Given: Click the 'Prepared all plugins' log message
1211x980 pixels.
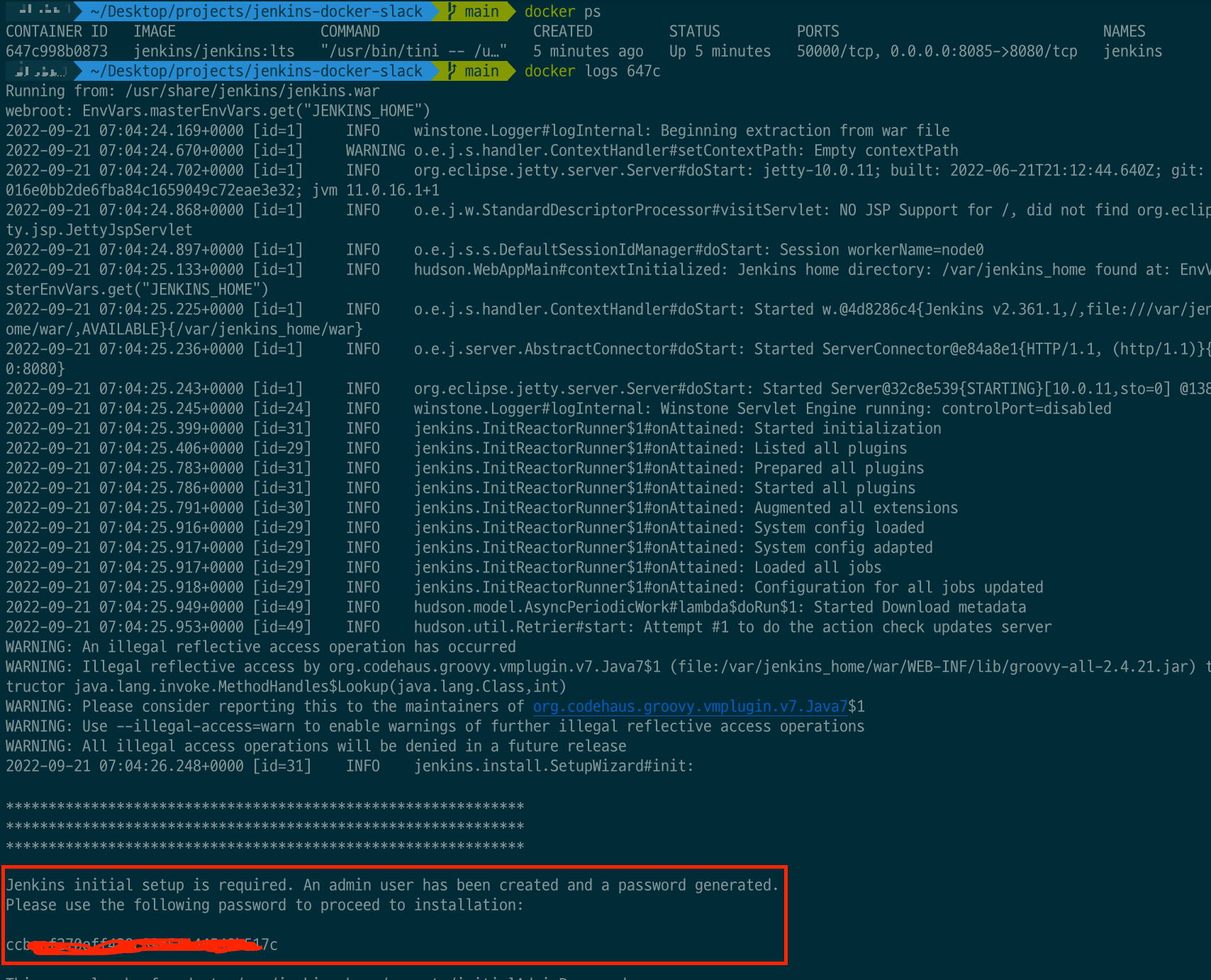Looking at the screenshot, I should click(839, 468).
